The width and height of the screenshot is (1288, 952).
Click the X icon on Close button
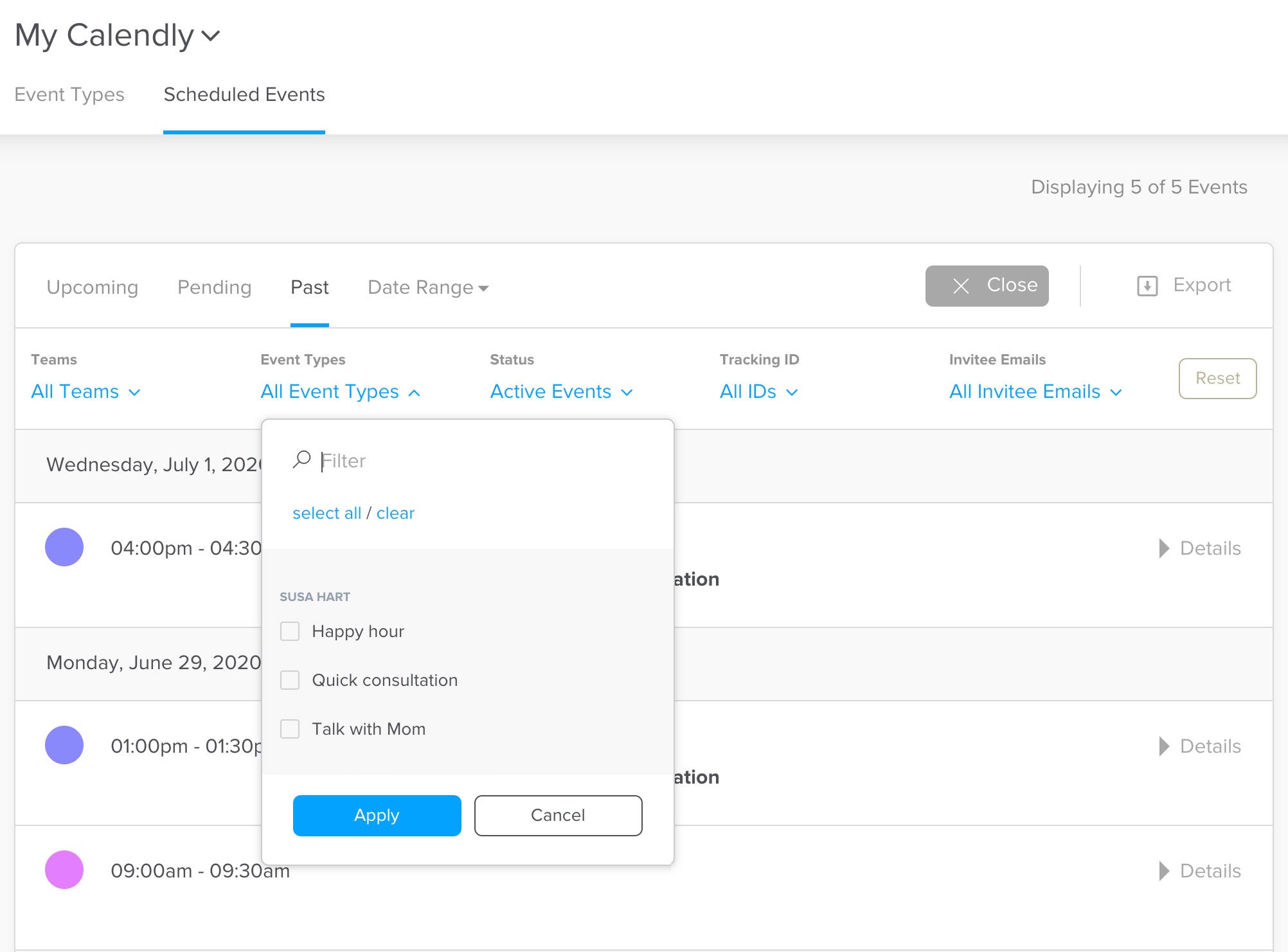pyautogui.click(x=961, y=286)
